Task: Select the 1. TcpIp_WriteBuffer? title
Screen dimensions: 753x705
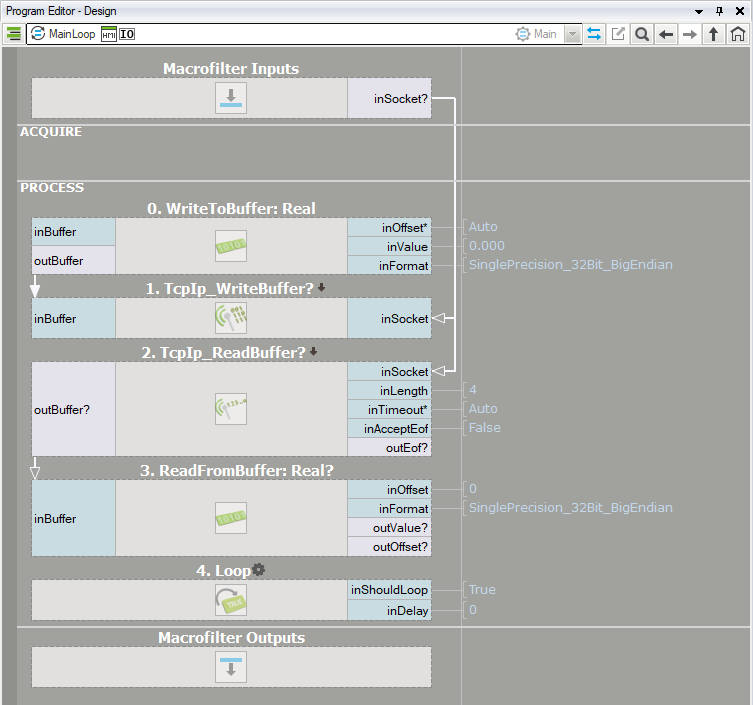Action: pos(230,289)
